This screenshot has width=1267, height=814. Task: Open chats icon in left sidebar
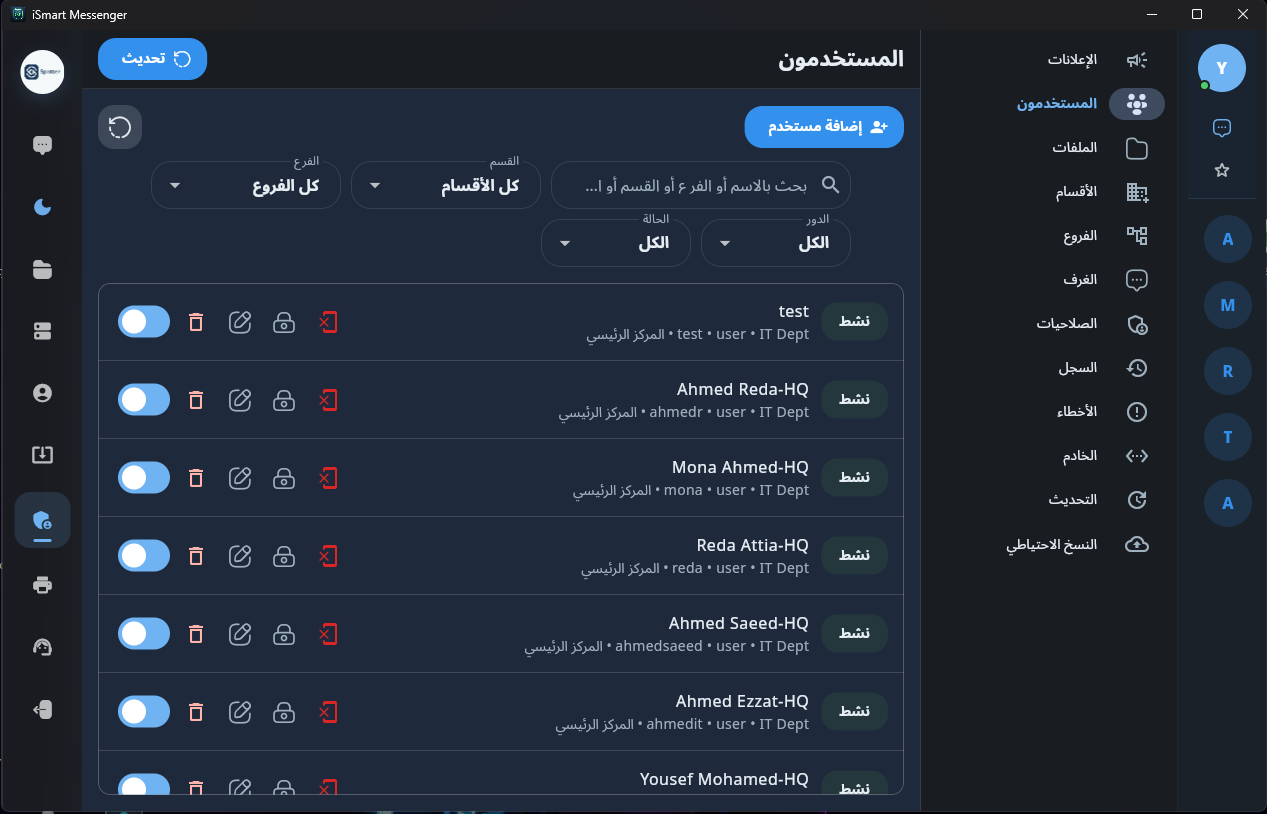[42, 145]
